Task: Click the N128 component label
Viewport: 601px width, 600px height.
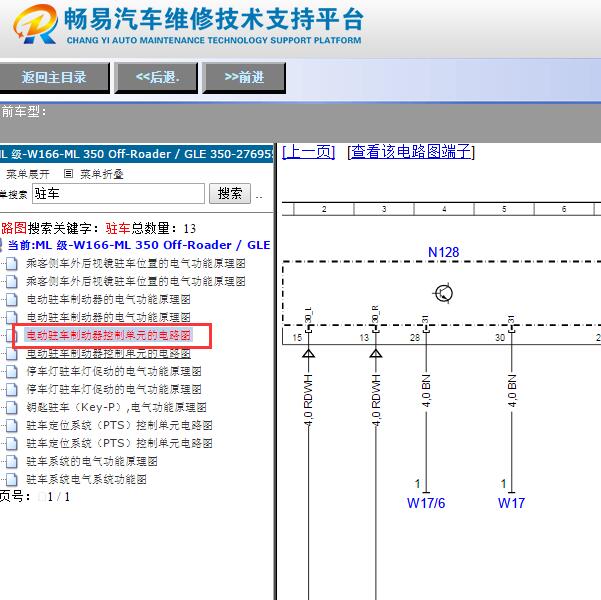Action: point(443,252)
